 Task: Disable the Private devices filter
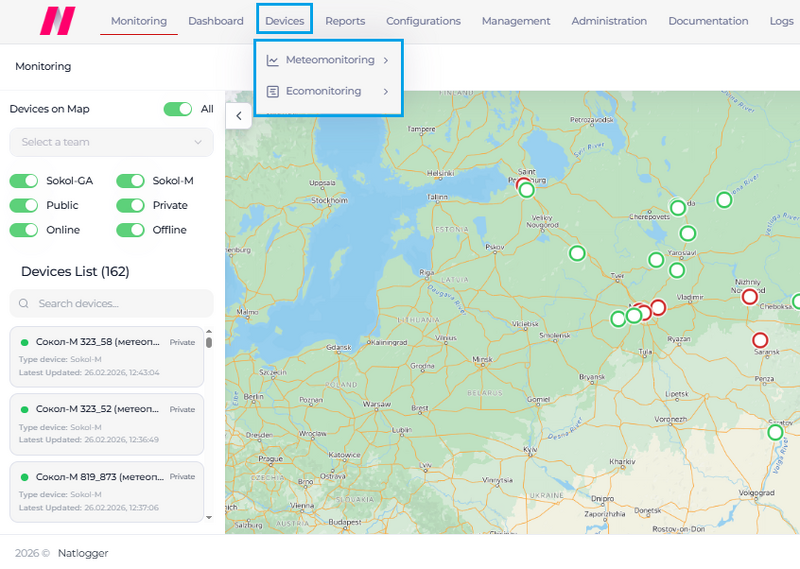130,205
